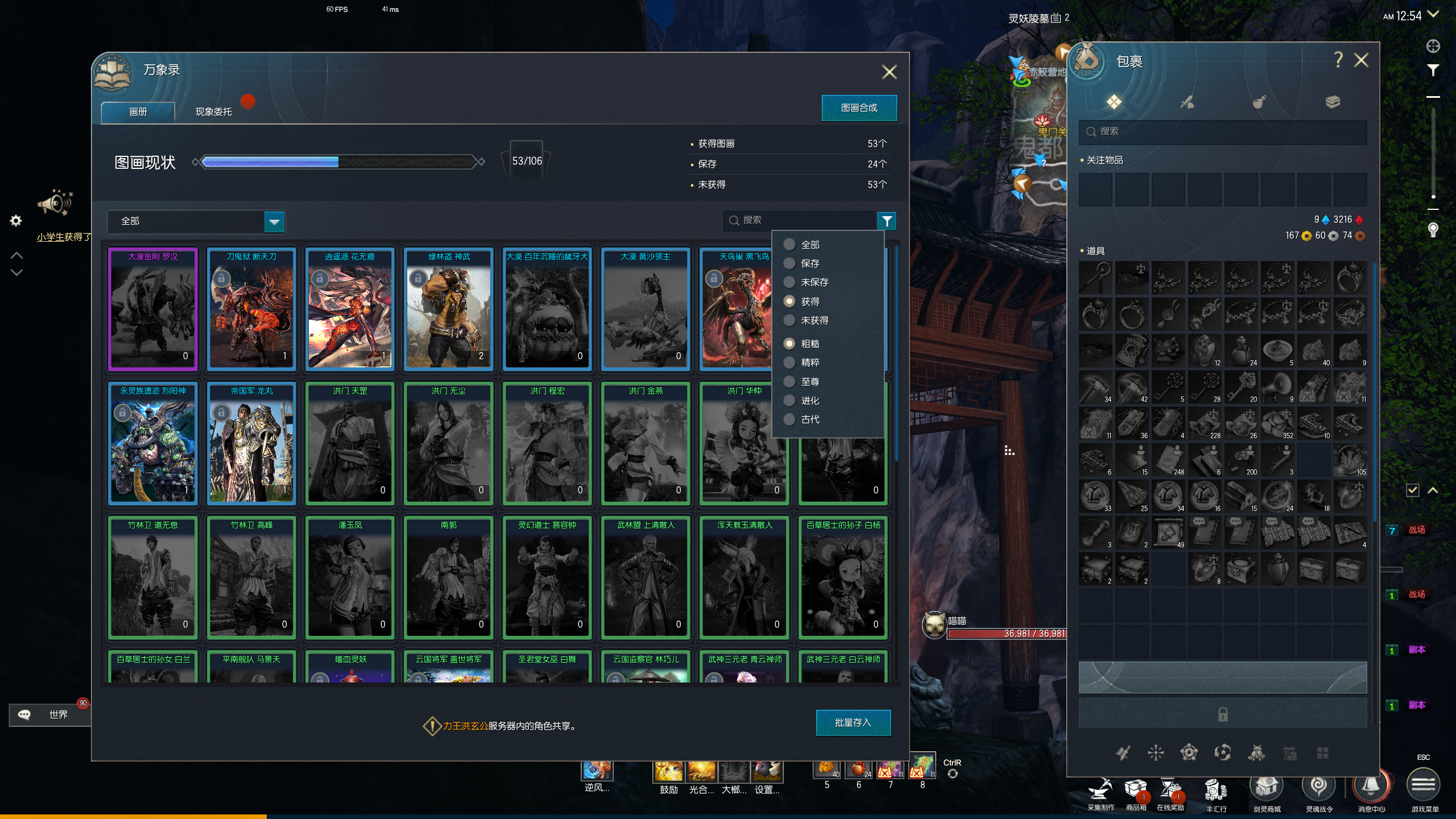Click the megaphone announcement icon
The height and width of the screenshot is (819, 1456).
point(55,202)
